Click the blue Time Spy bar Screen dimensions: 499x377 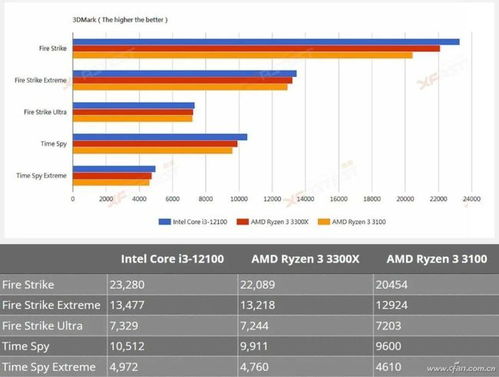click(x=160, y=137)
